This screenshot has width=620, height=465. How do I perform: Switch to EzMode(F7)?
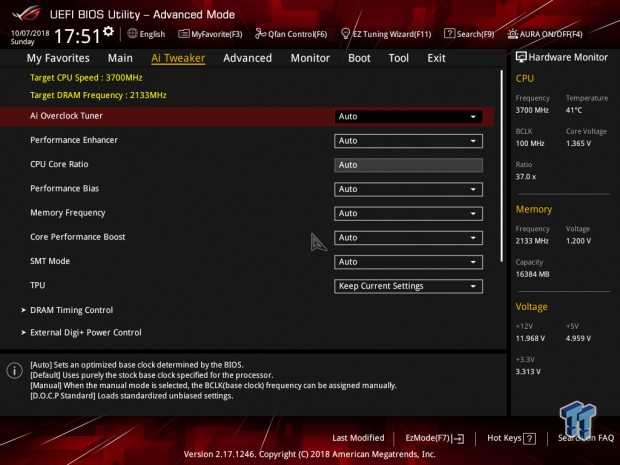(435, 438)
